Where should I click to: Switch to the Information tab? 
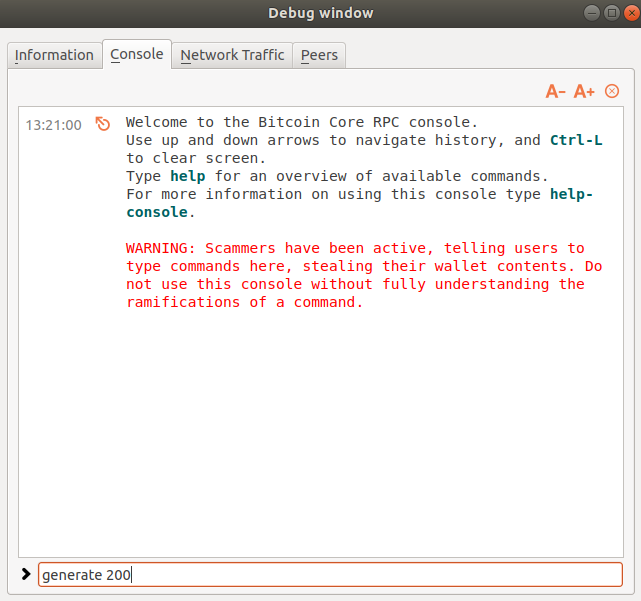click(54, 55)
